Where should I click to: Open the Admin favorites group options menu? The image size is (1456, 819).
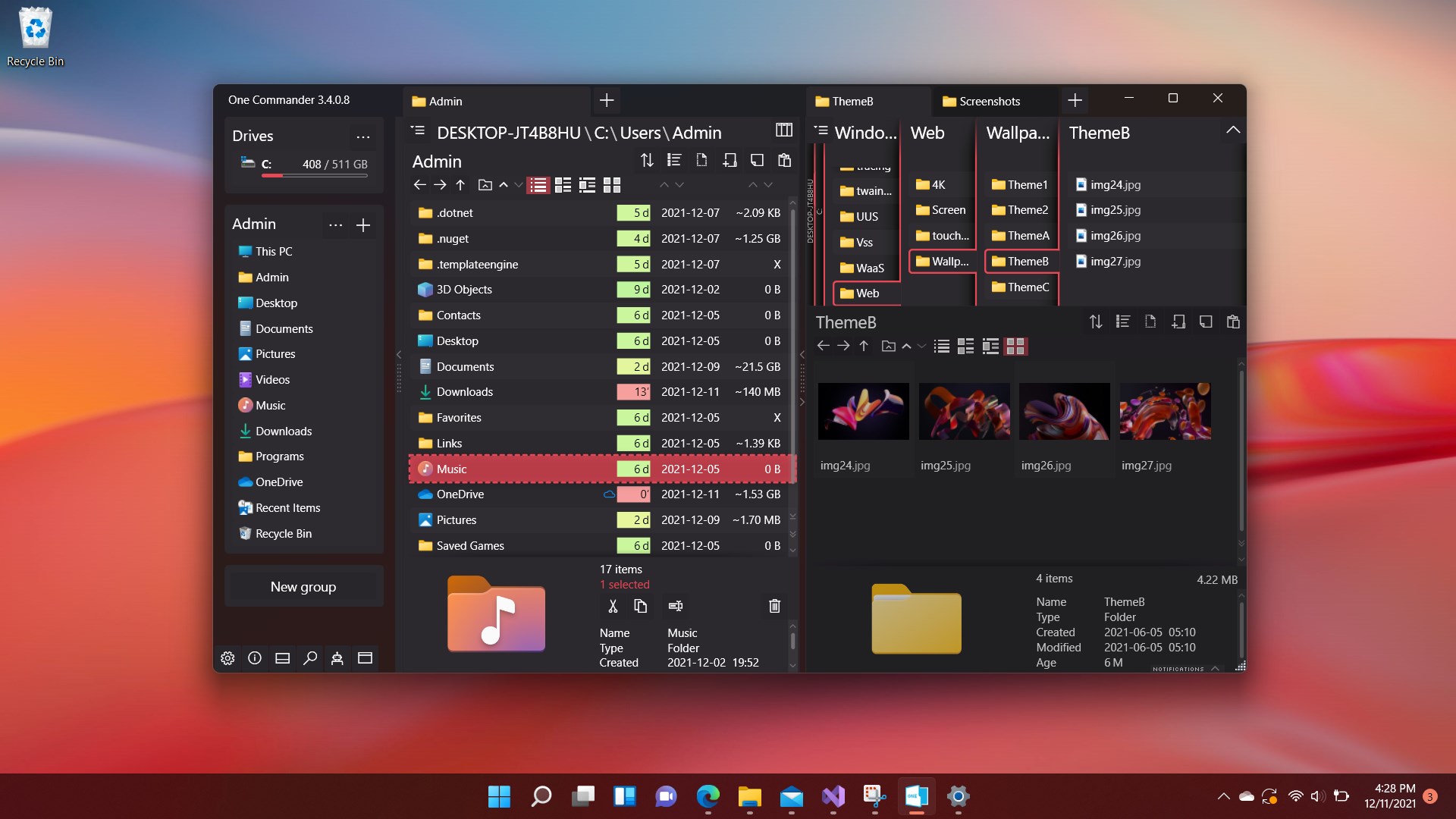point(335,225)
